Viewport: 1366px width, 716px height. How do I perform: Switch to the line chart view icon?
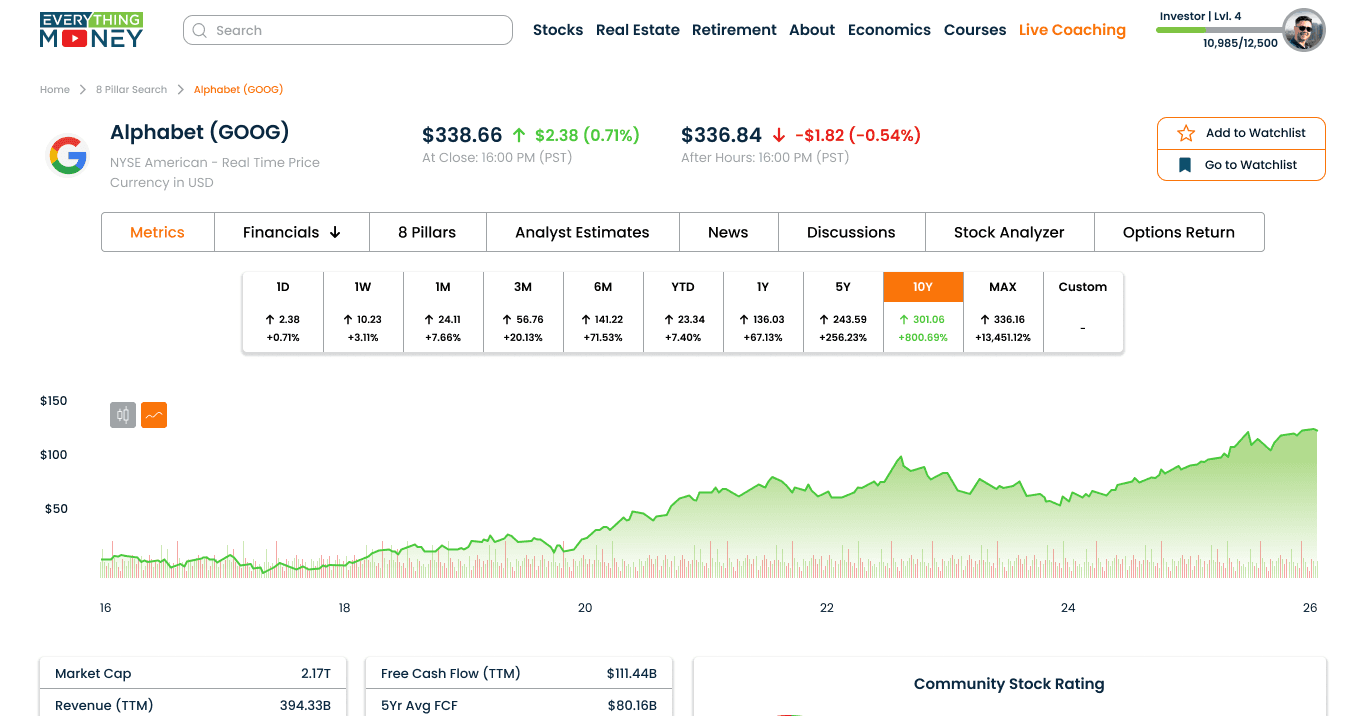click(154, 414)
